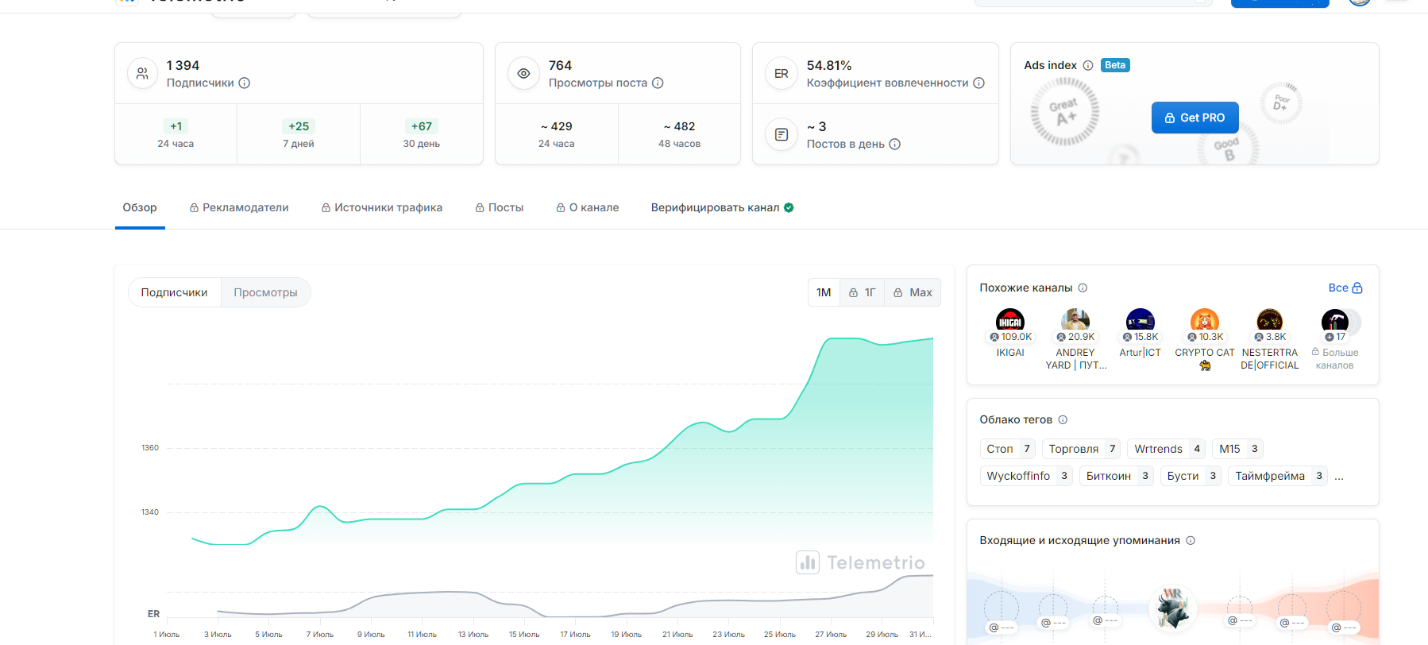Click info icon next to Коэффициент вовлеченности
This screenshot has width=1428, height=645.
(x=979, y=83)
